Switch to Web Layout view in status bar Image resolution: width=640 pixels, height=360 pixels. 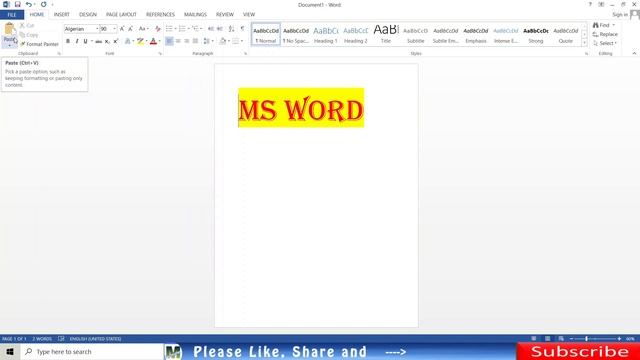(561, 339)
